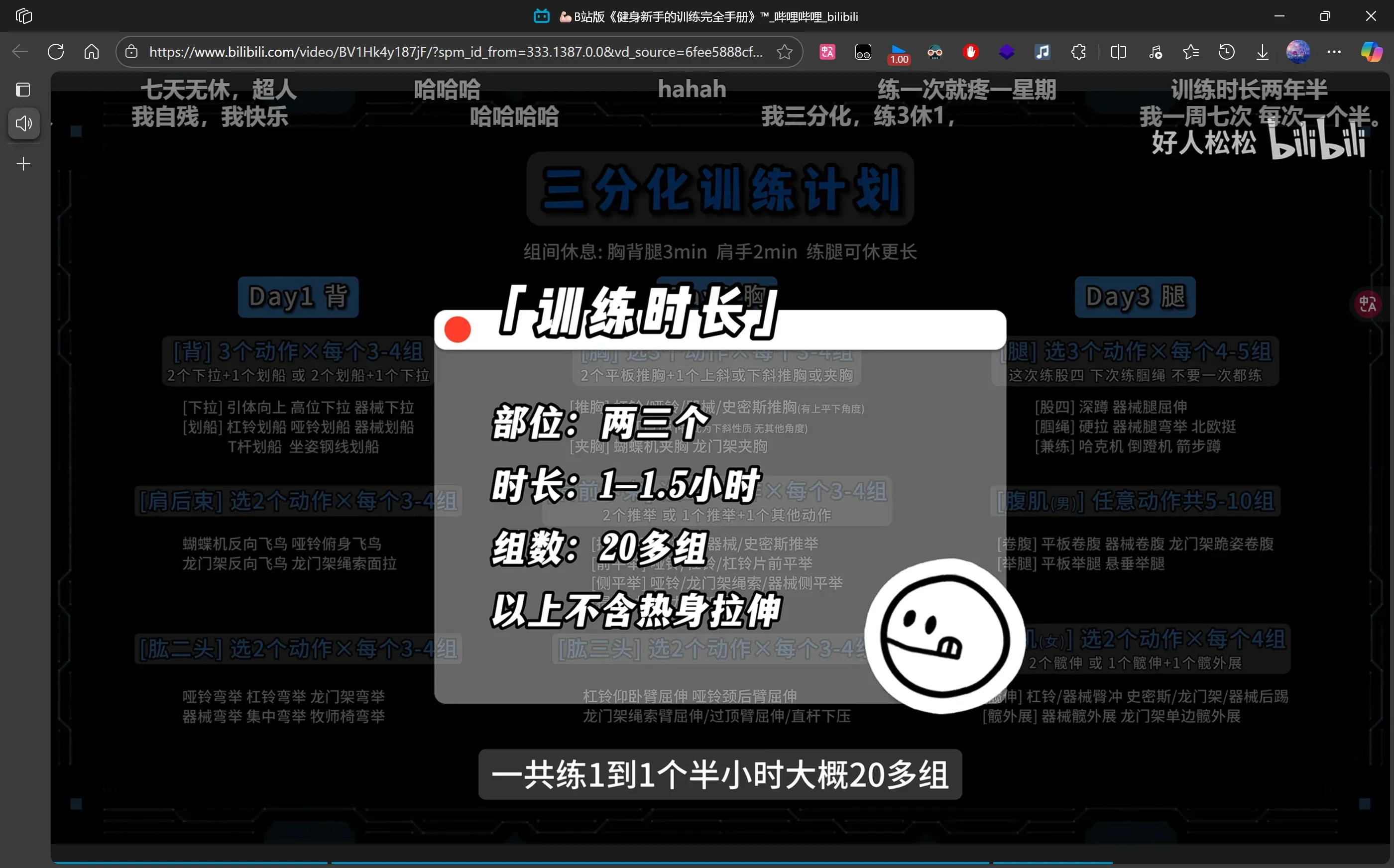
Task: Open the user profile avatar
Action: point(1297,52)
